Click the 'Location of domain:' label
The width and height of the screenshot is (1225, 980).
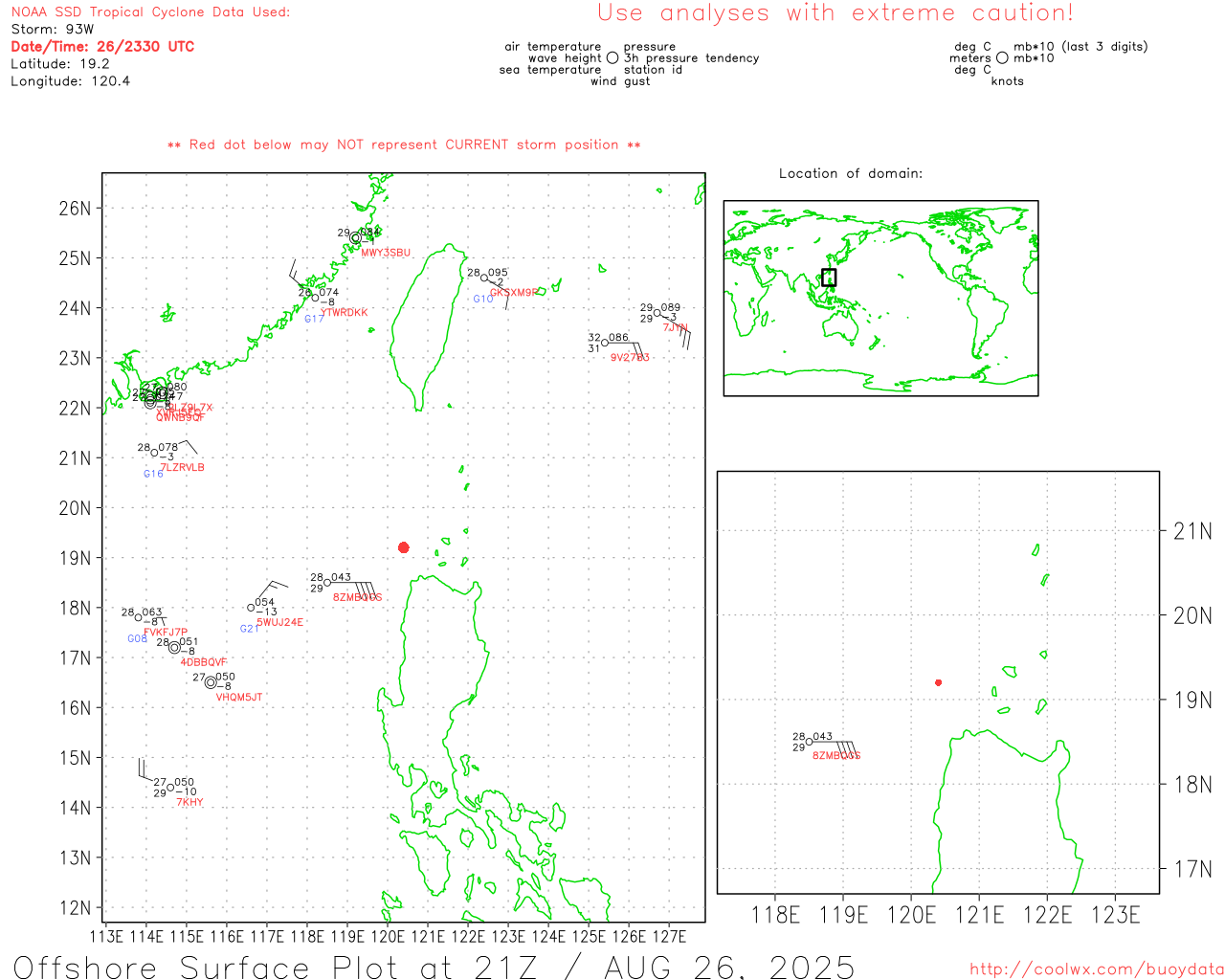[x=851, y=173]
